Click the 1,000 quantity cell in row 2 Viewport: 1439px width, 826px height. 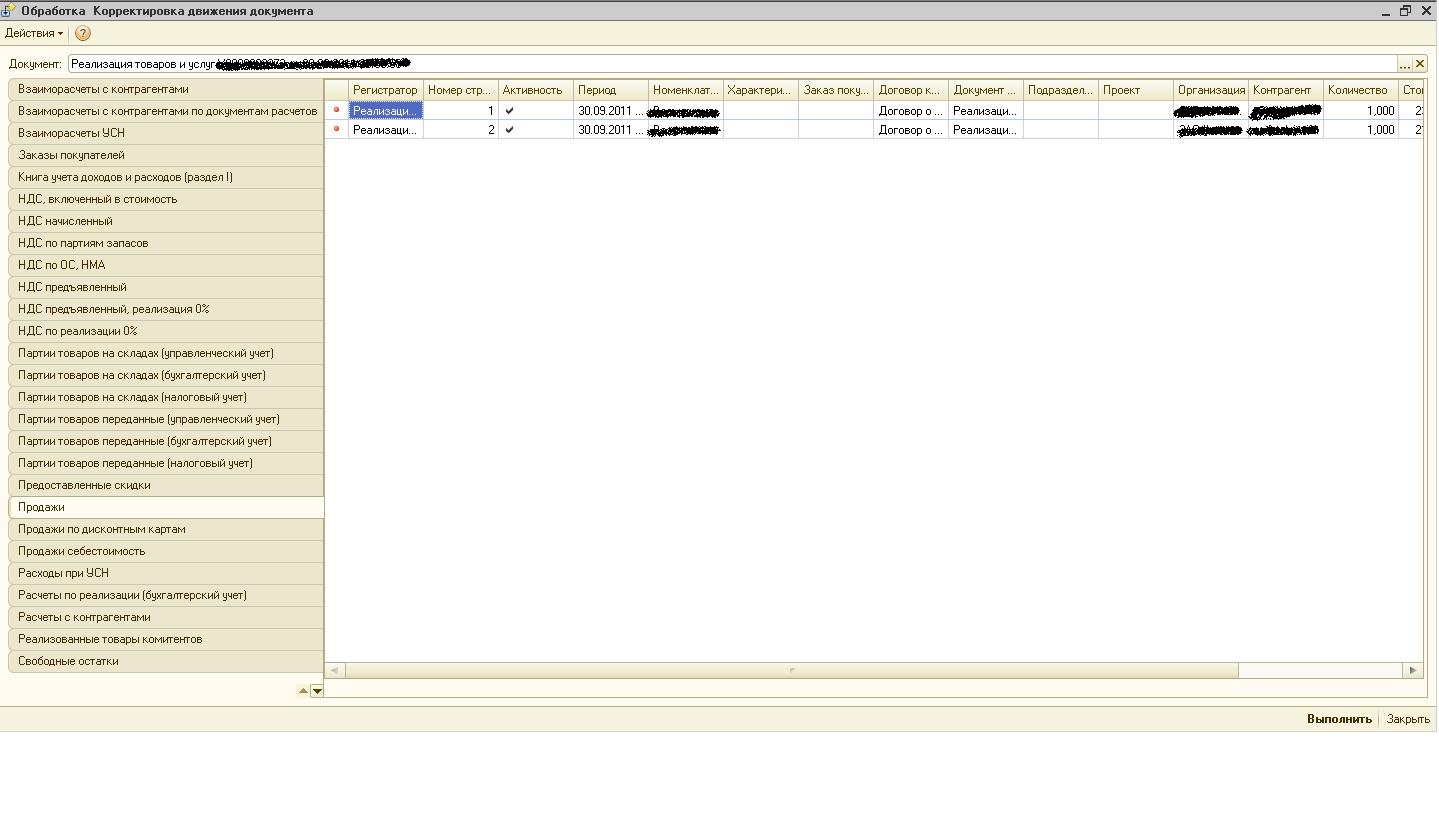tap(1361, 130)
